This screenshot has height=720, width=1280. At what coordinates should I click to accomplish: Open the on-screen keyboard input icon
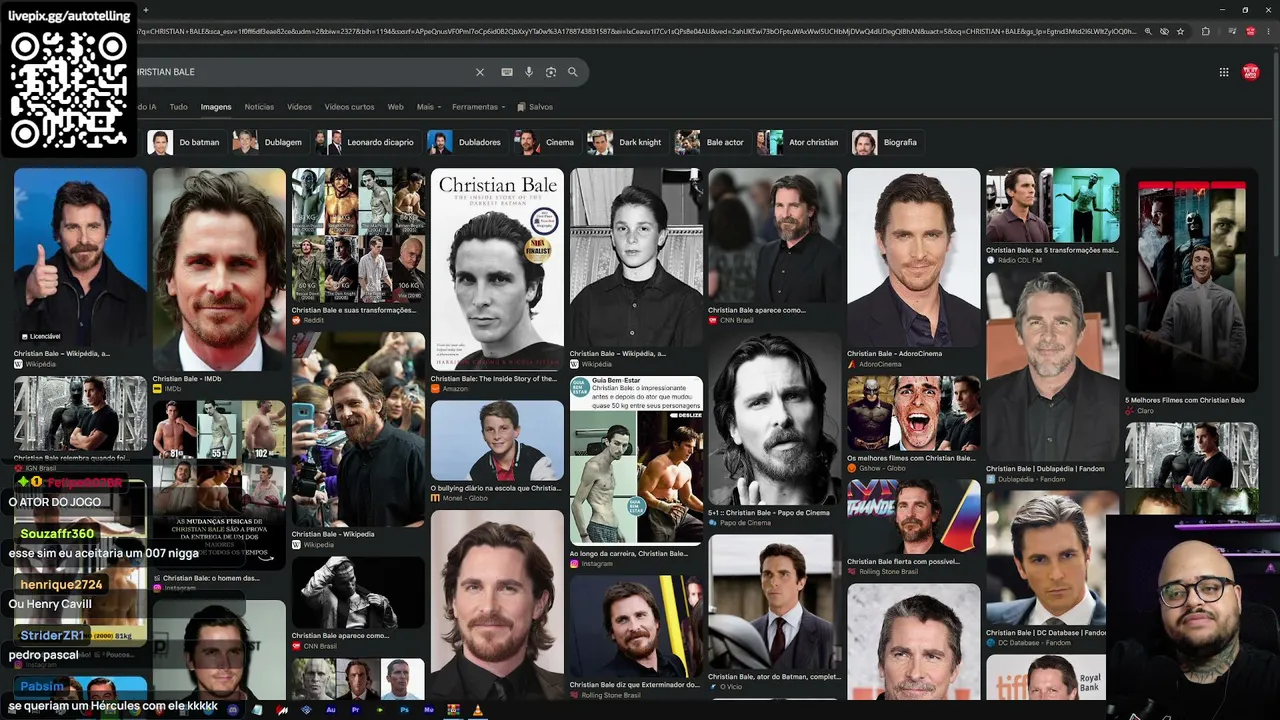[507, 72]
